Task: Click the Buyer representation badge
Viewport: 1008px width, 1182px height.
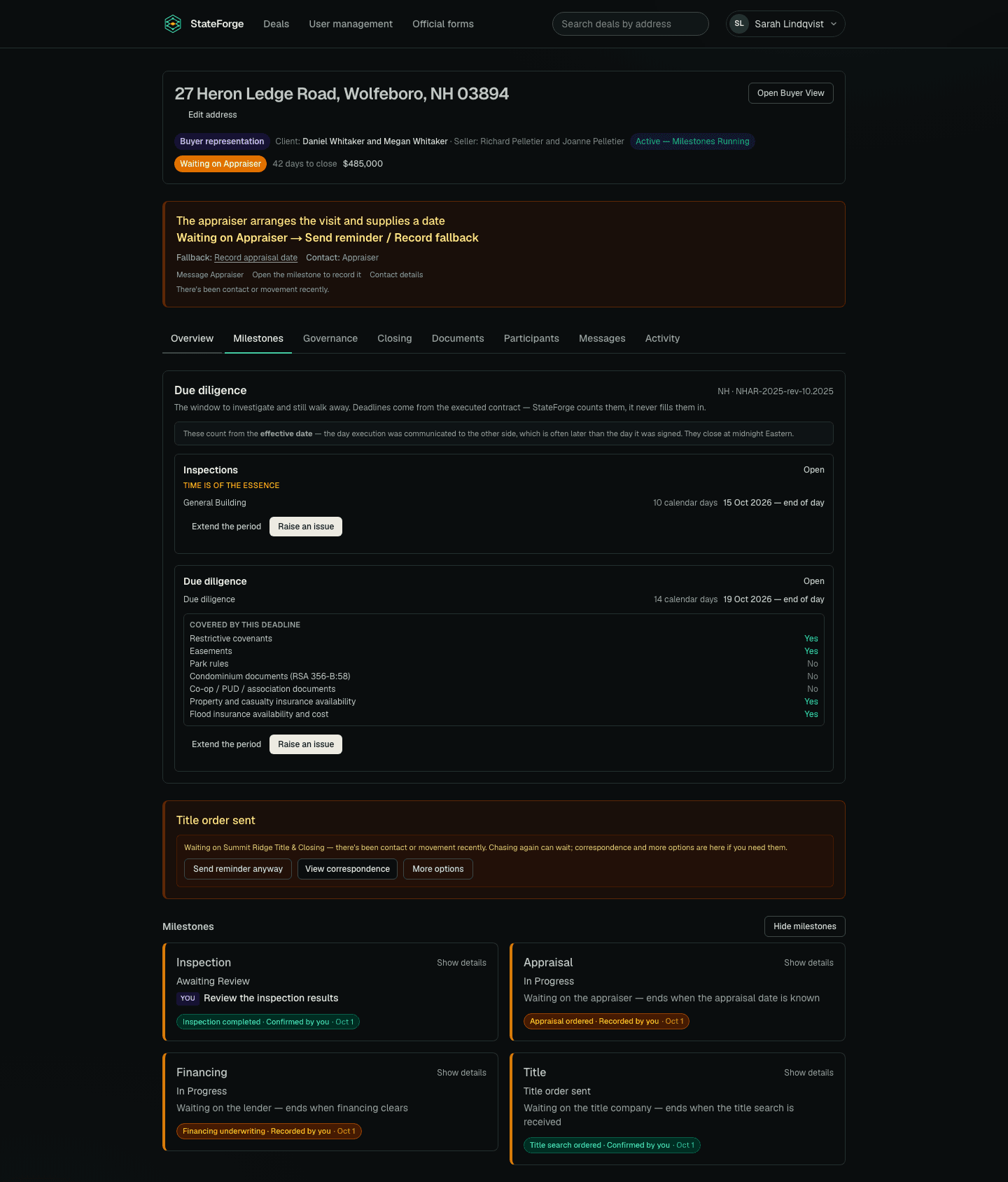Action: [x=222, y=141]
